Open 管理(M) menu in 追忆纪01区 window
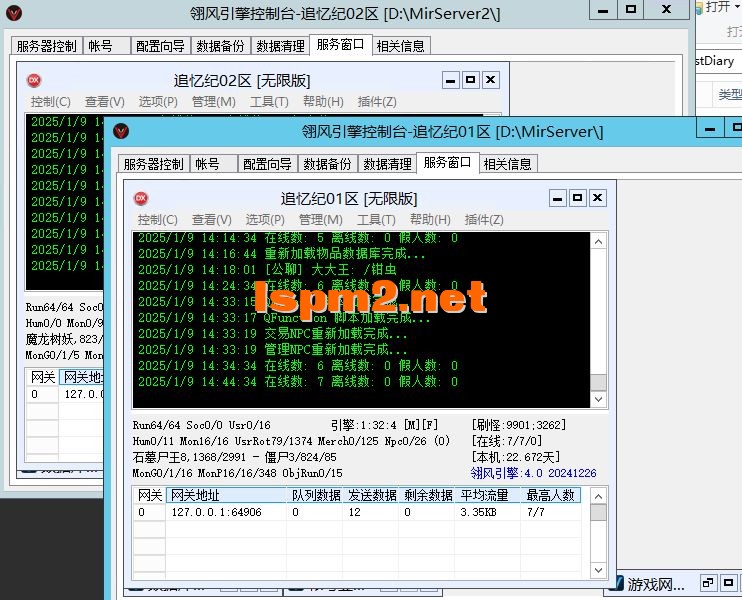This screenshot has width=742, height=600. pos(321,220)
